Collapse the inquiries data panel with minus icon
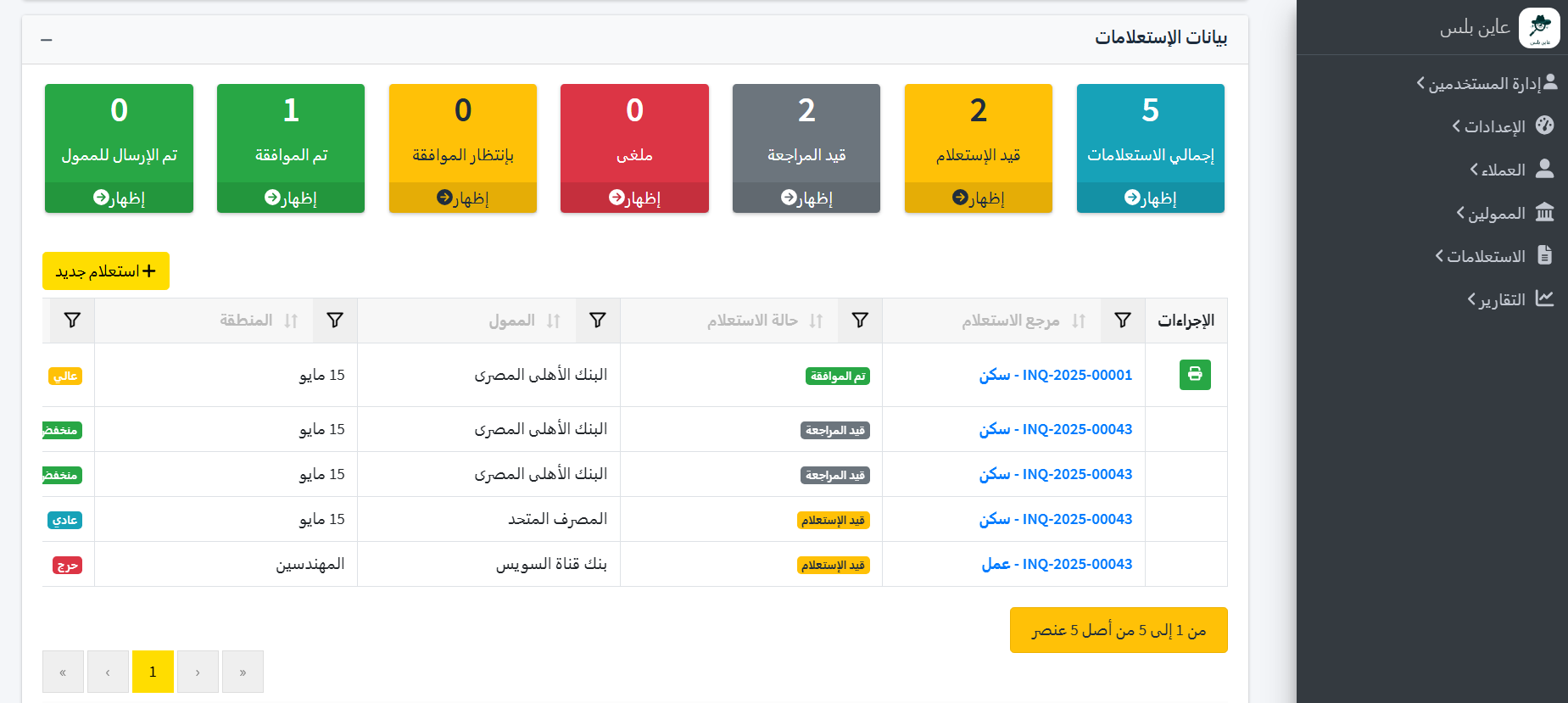The height and width of the screenshot is (703, 1568). (47, 40)
